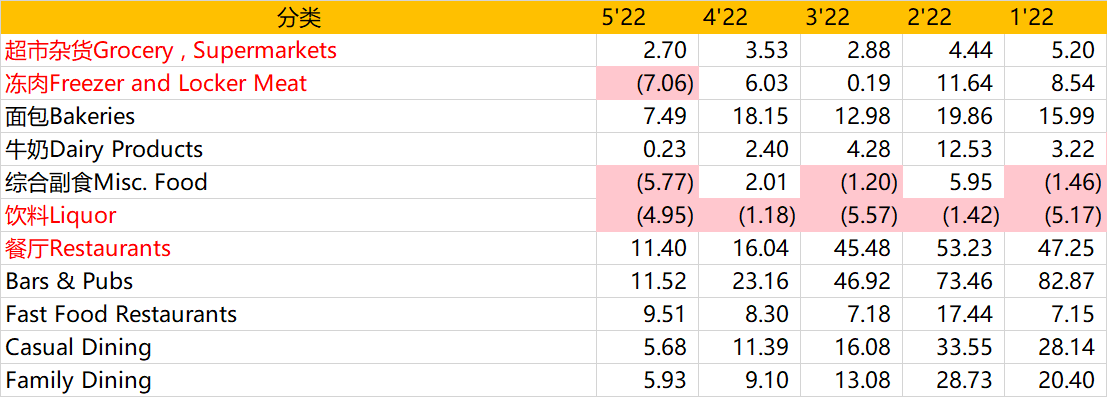
Task: Click the Dairy Products row label
Action: pyautogui.click(x=104, y=149)
